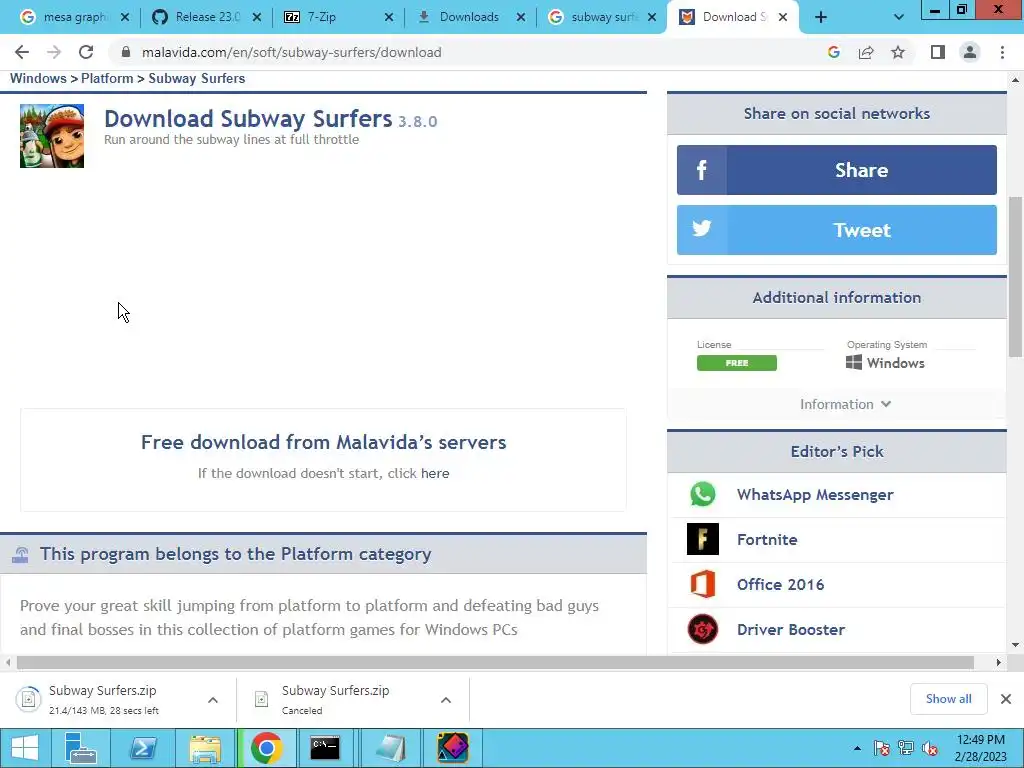Click the Tweet button

point(837,230)
